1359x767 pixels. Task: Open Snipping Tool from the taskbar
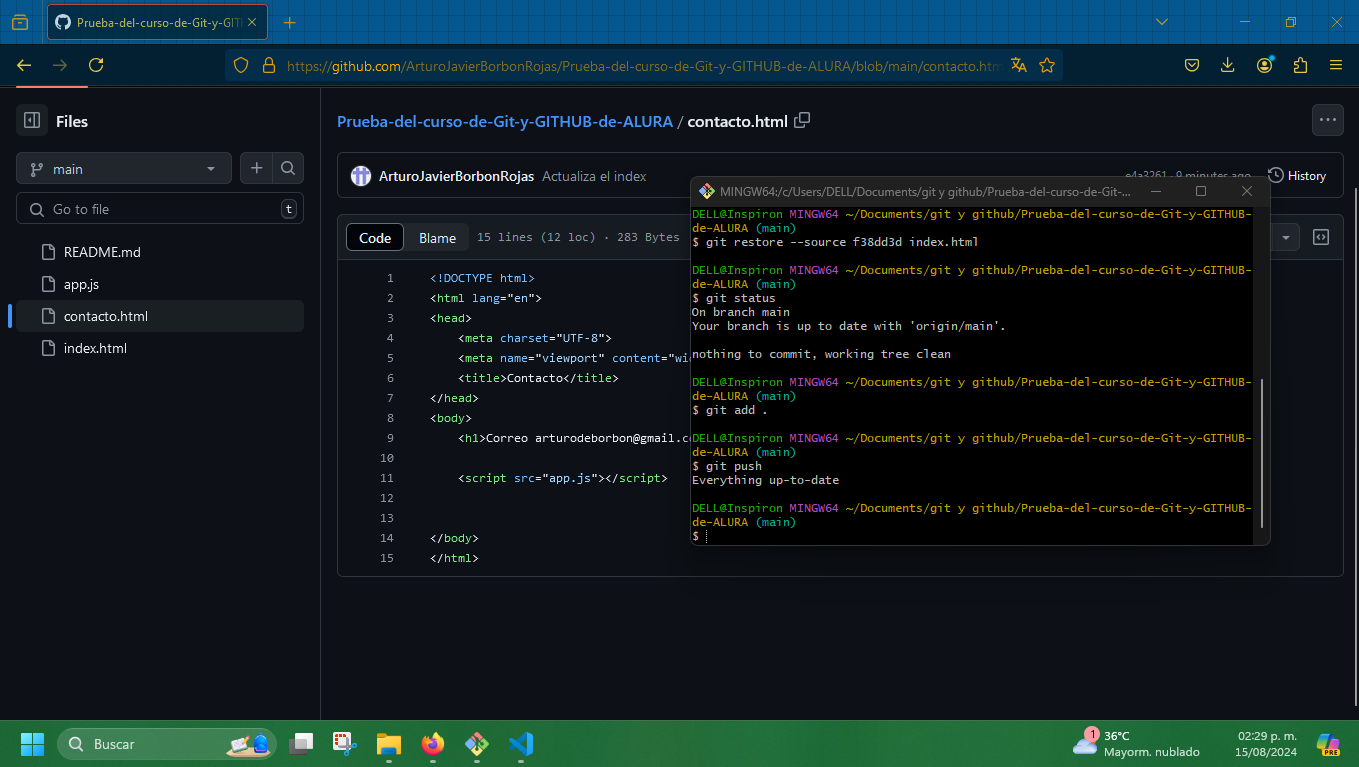pos(345,744)
